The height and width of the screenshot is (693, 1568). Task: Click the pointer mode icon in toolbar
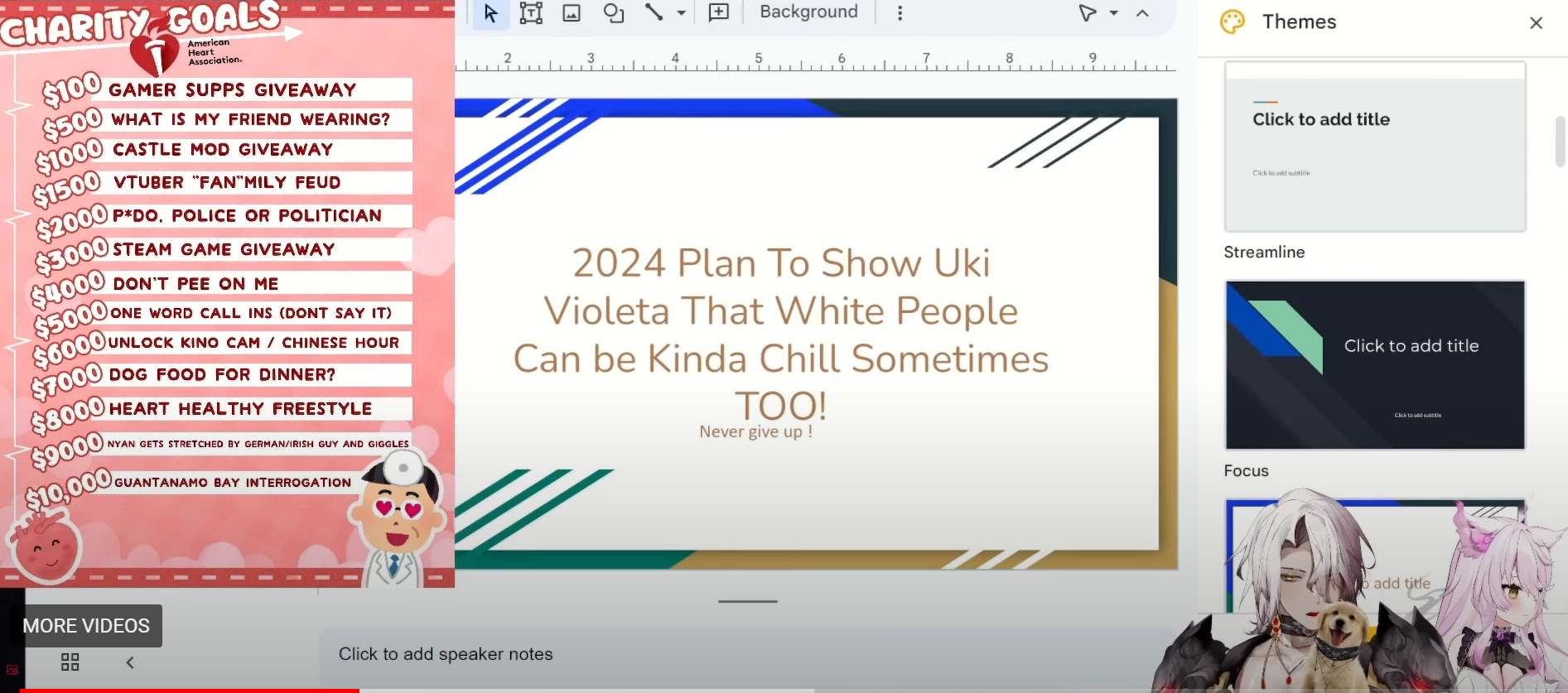[1088, 13]
